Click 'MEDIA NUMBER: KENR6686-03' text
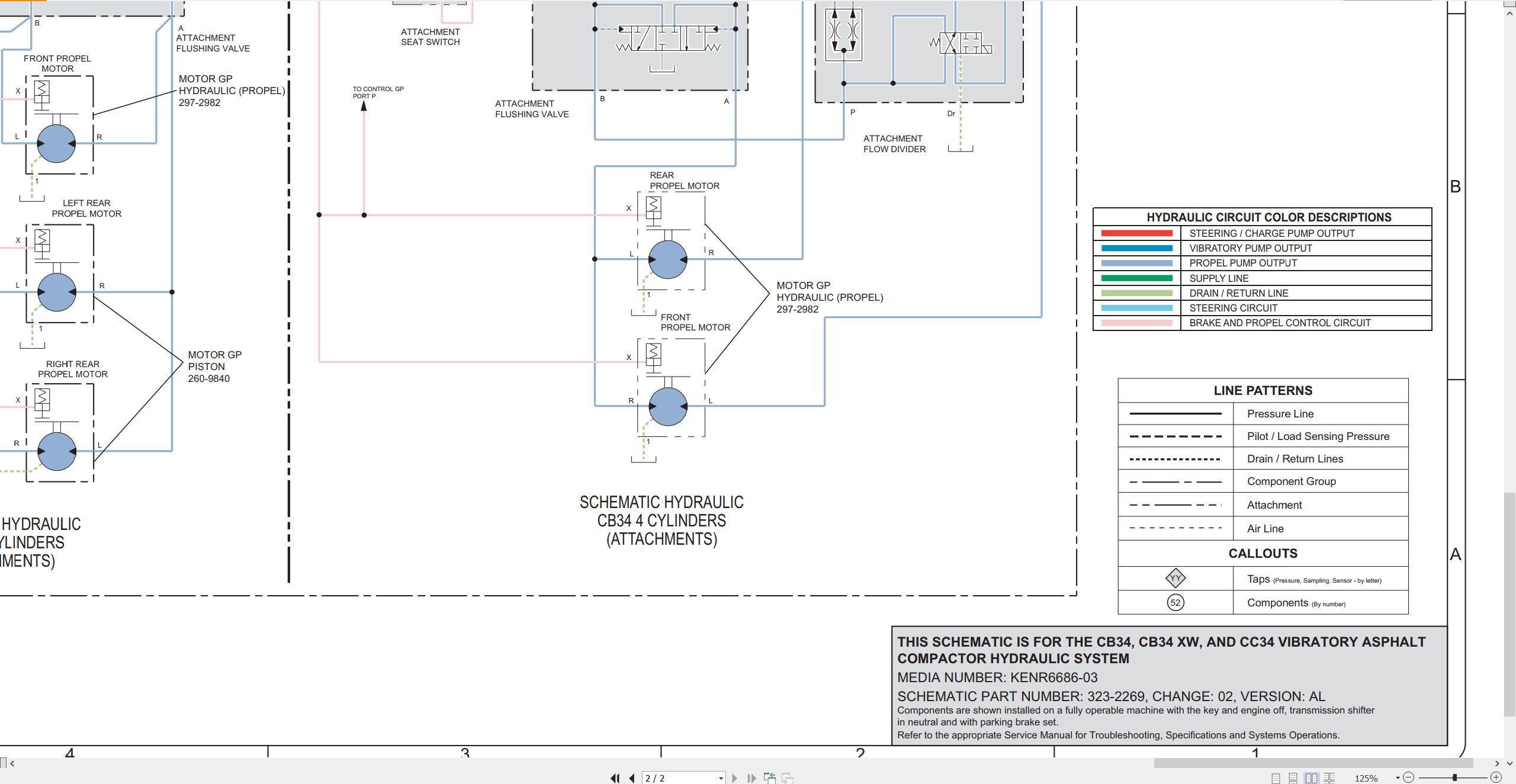The width and height of the screenshot is (1516, 784). pos(997,677)
